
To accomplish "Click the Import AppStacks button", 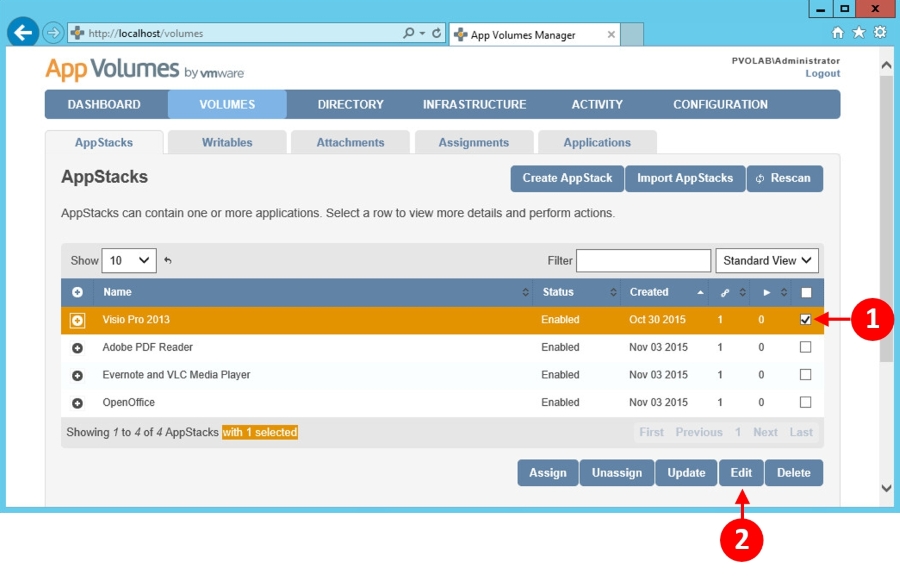I will click(685, 178).
